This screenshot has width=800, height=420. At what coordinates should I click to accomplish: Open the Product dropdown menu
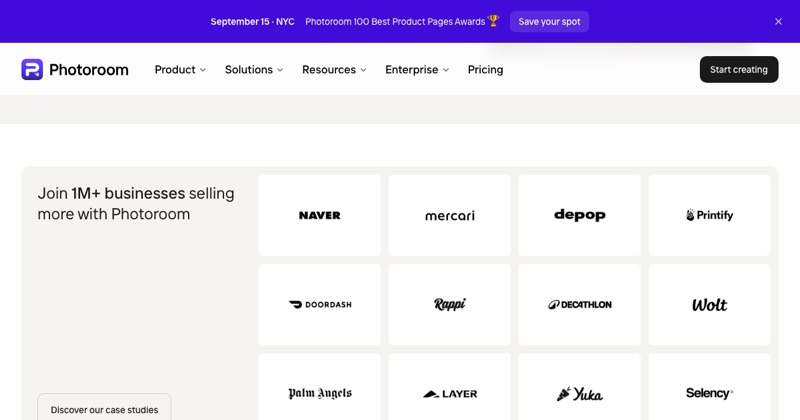click(180, 69)
